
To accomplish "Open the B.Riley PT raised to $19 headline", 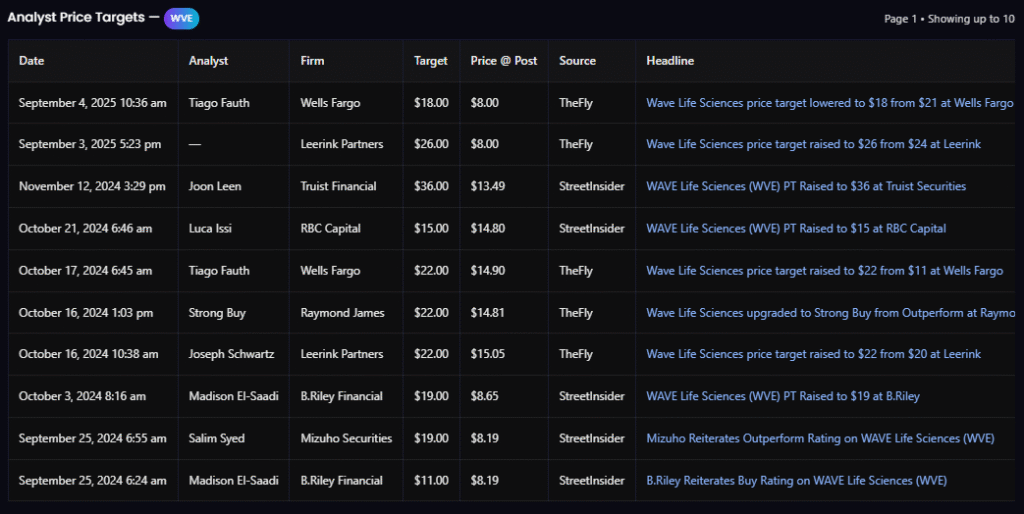I will [x=783, y=396].
